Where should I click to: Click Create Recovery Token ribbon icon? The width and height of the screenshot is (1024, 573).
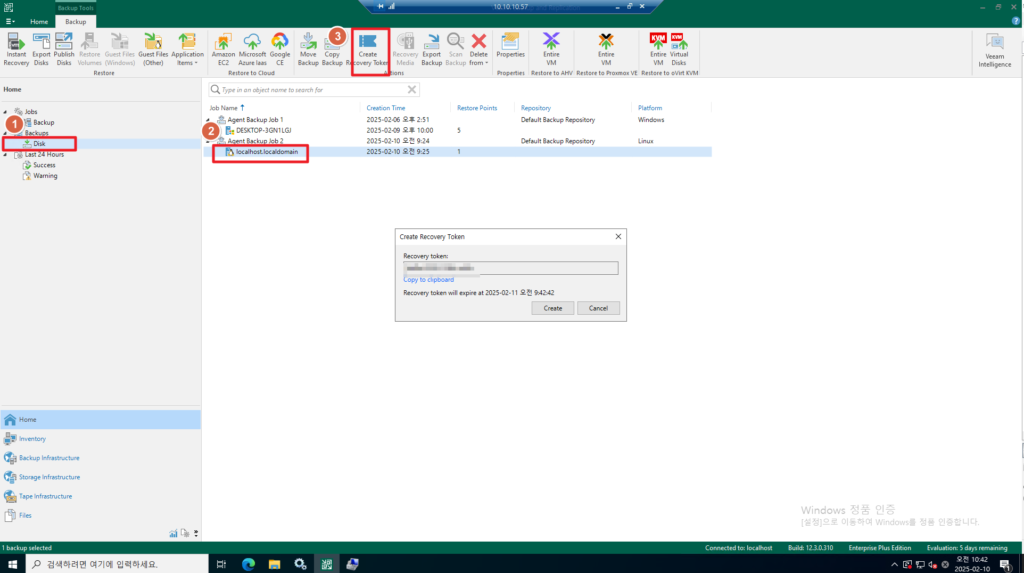[368, 50]
